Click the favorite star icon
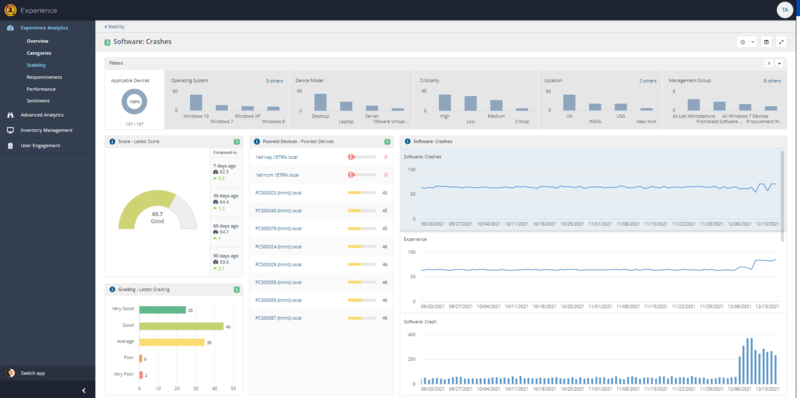Screen dimensions: 800x398 point(742,42)
